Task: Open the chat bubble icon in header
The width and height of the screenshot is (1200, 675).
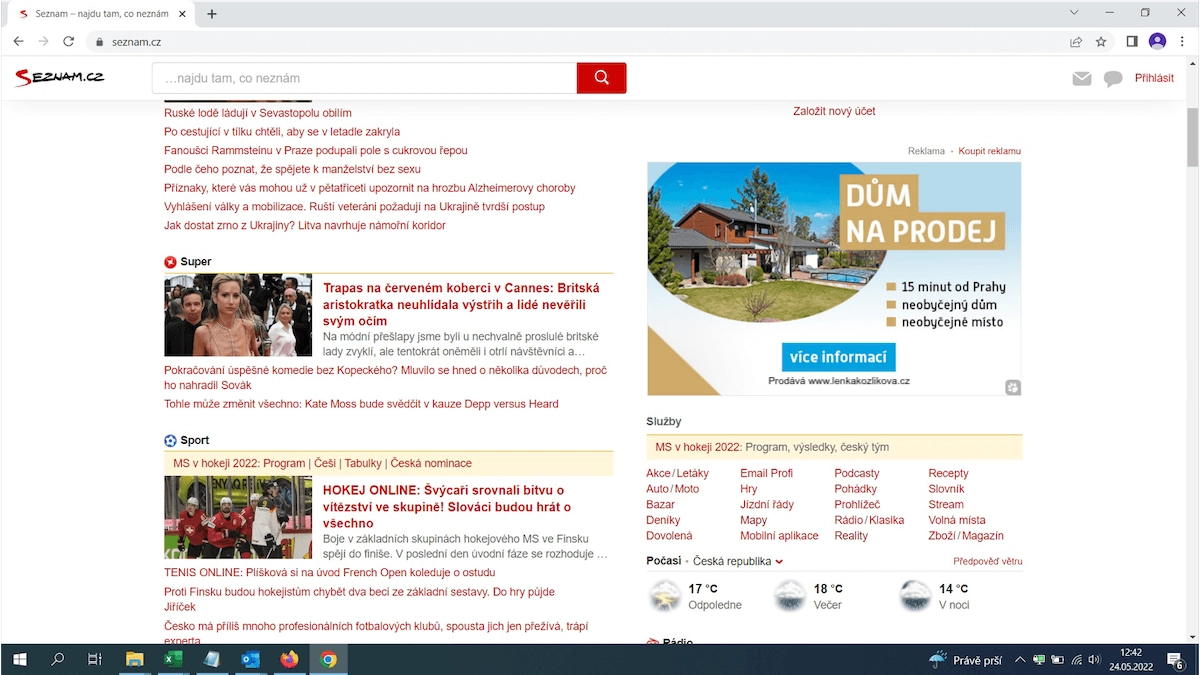Action: pos(1112,79)
